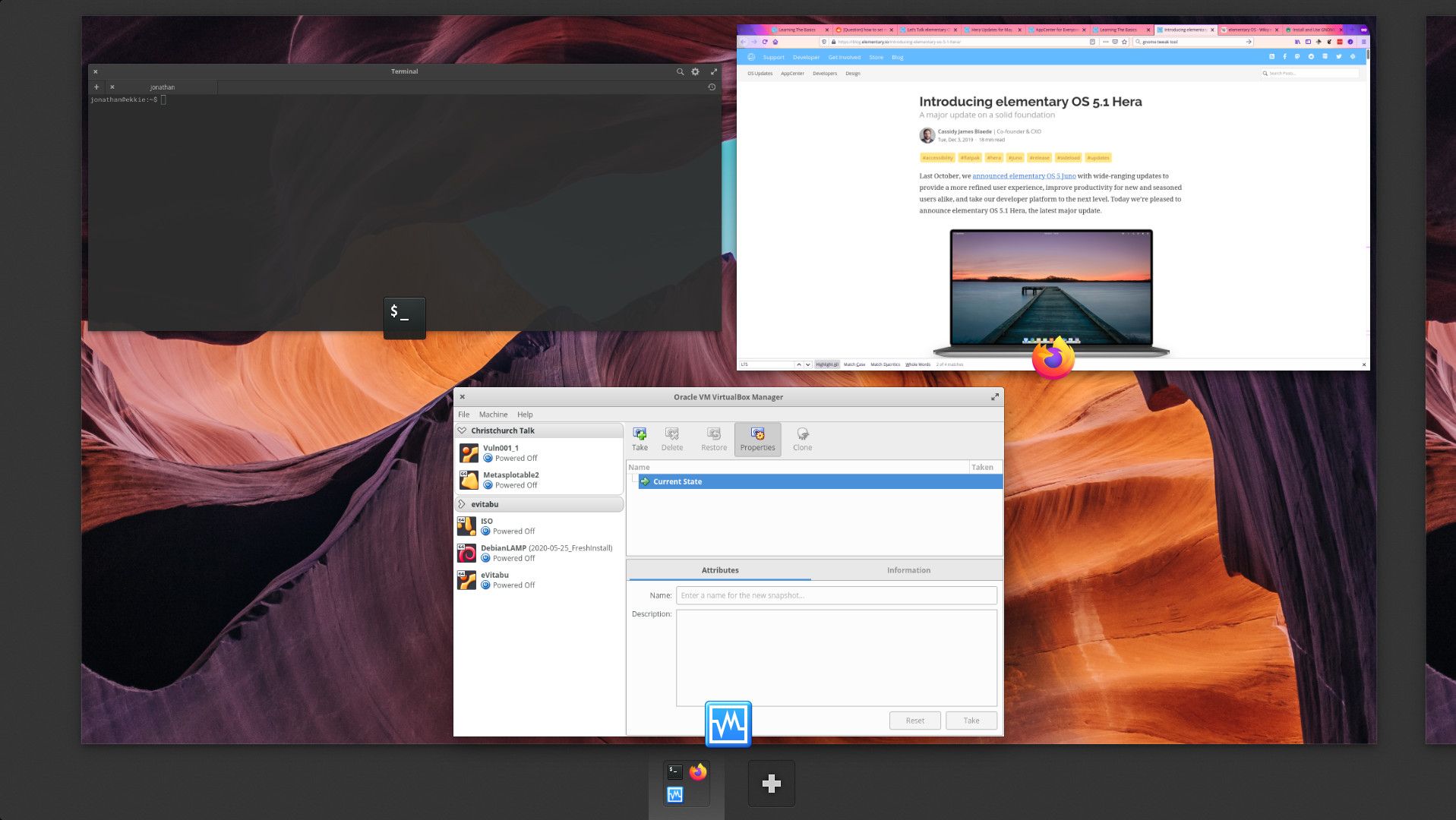The height and width of the screenshot is (820, 1456).
Task: Click the Delete snapshot toolbar icon
Action: tap(671, 434)
